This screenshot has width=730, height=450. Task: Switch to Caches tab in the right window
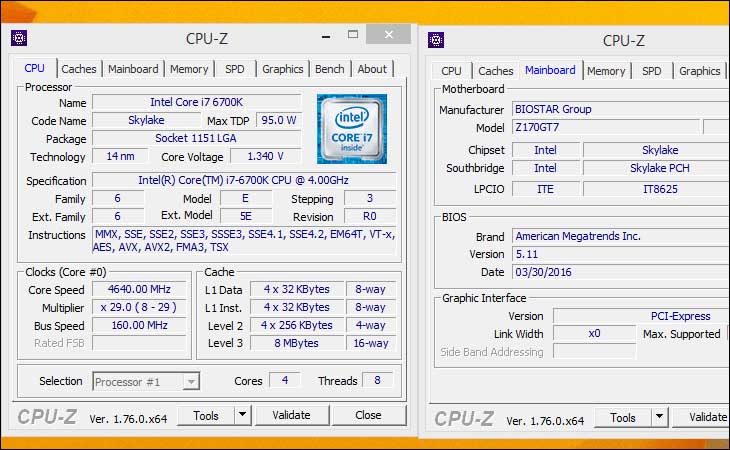tap(495, 71)
